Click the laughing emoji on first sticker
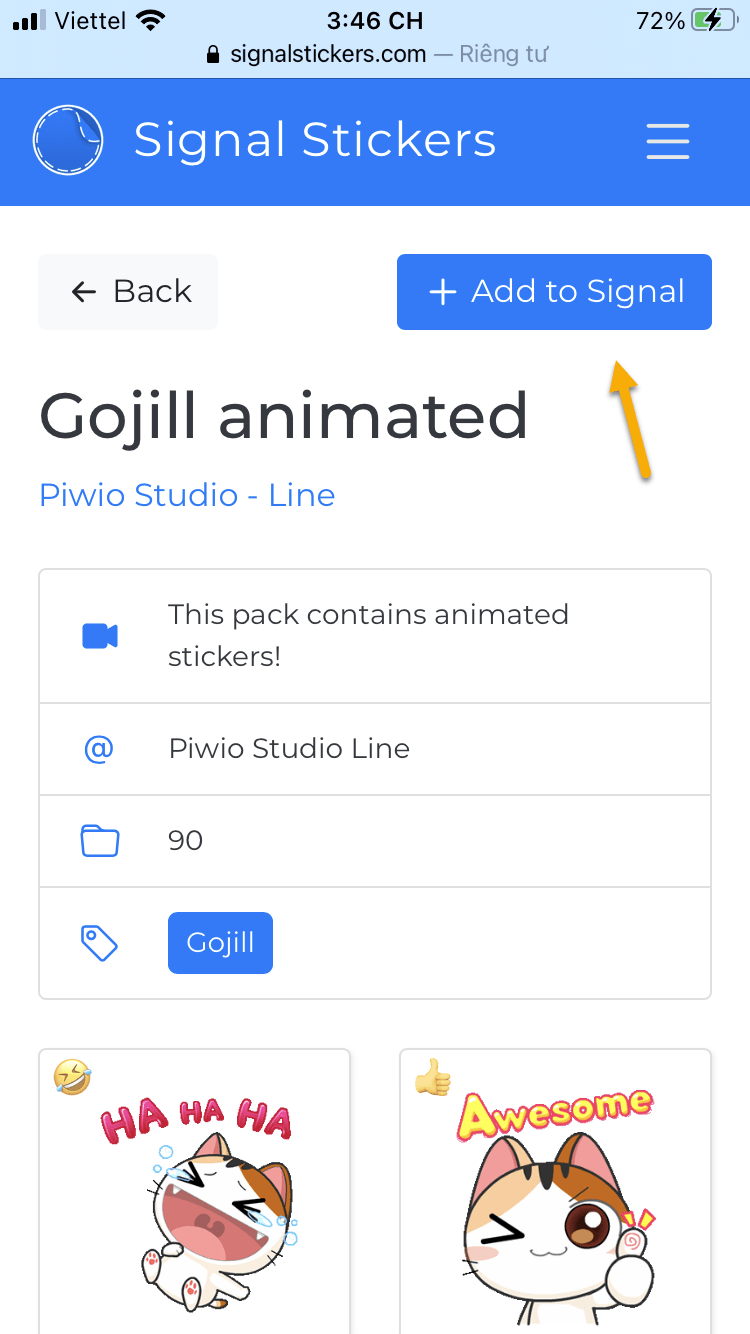The image size is (750, 1334). [x=73, y=1077]
